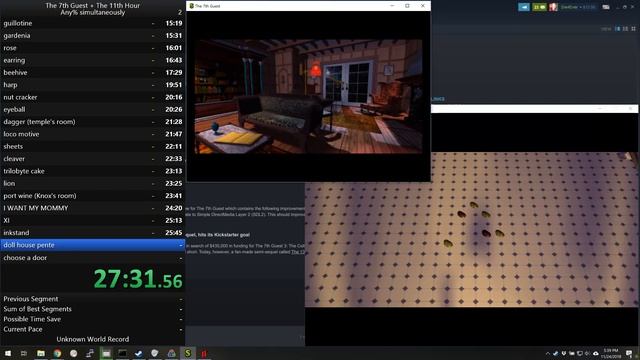Image resolution: width=640 pixels, height=360 pixels.
Task: Show hidden system tray icons chevron
Action: pyautogui.click(x=547, y=353)
